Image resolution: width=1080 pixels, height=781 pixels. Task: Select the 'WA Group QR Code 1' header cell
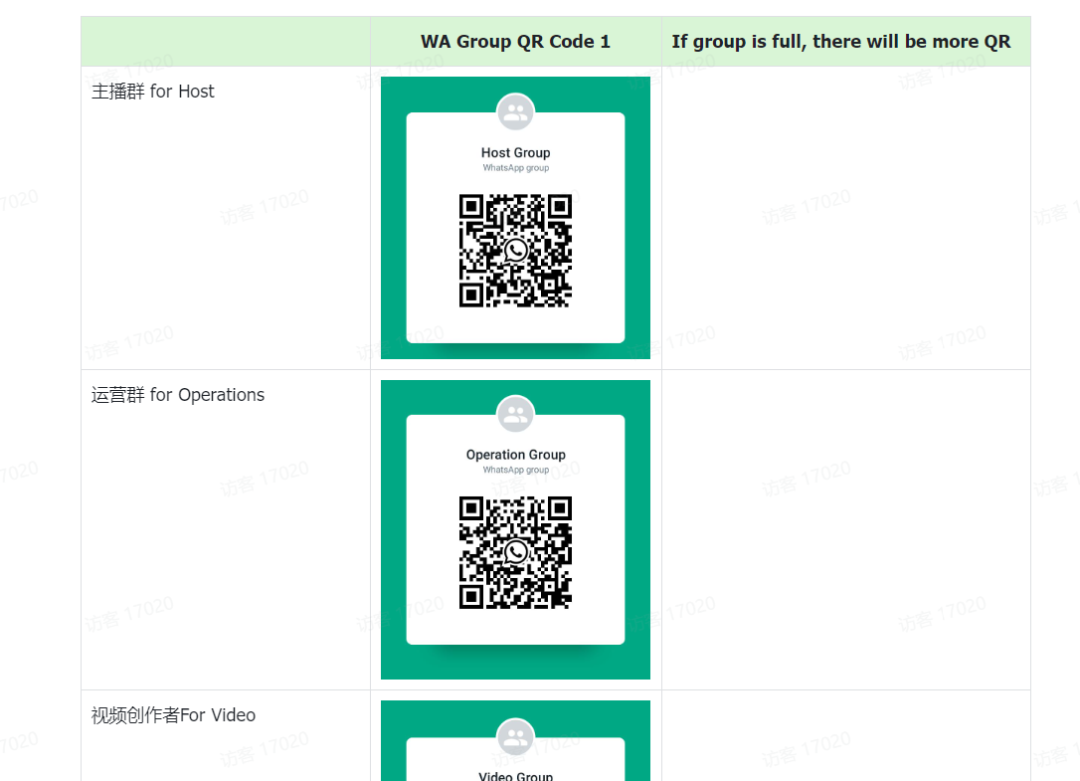point(515,41)
